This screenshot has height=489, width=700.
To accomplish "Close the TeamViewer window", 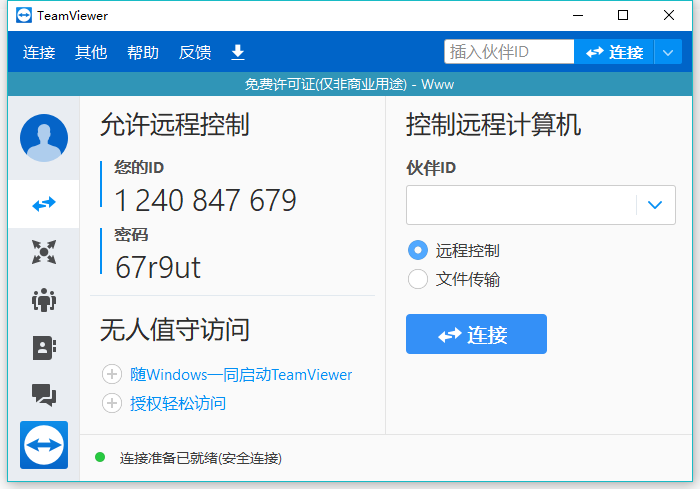I will click(x=669, y=15).
